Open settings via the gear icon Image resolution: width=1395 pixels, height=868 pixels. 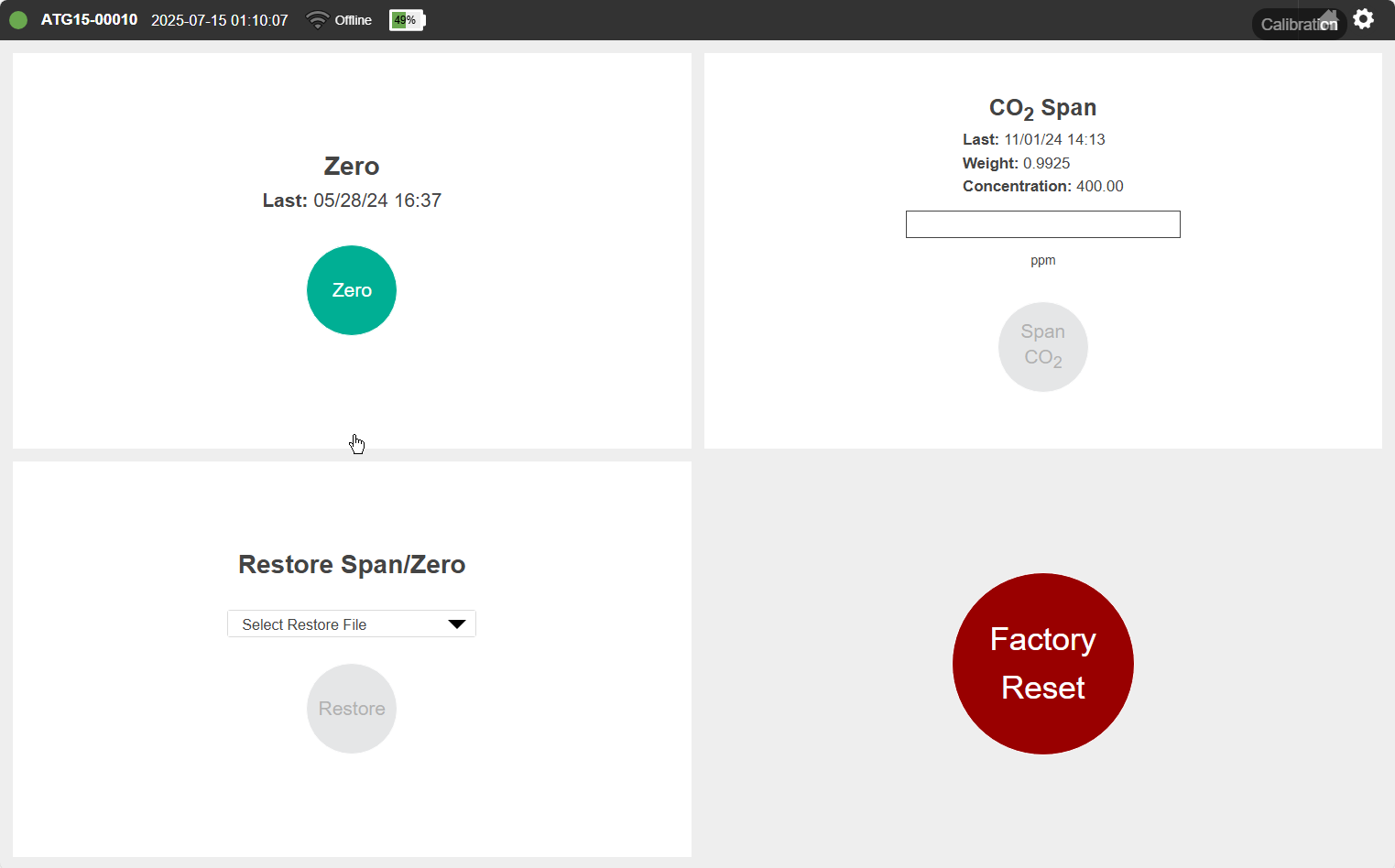tap(1363, 19)
